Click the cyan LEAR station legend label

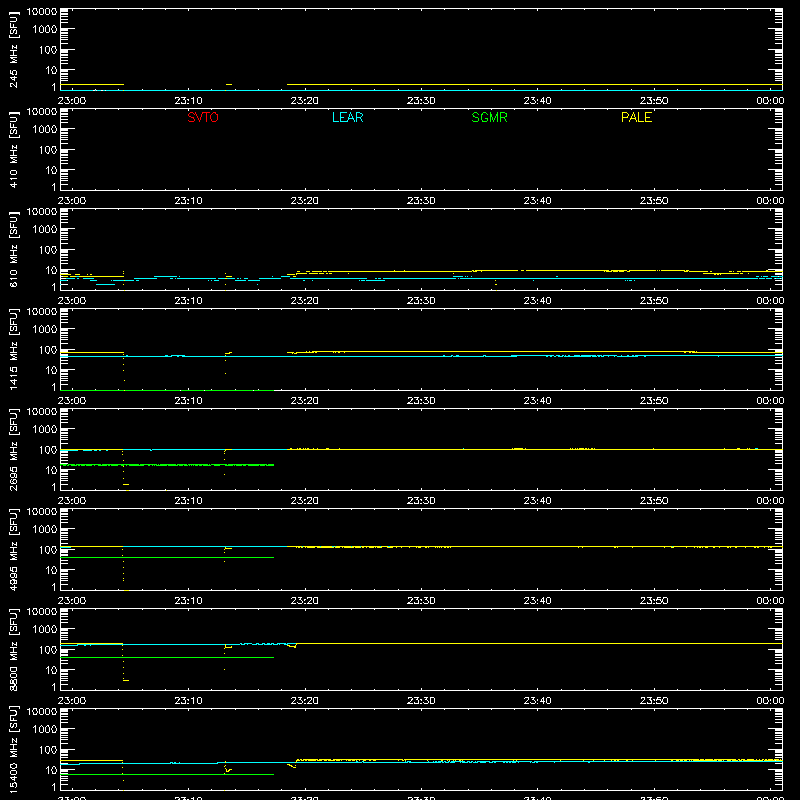point(347,117)
